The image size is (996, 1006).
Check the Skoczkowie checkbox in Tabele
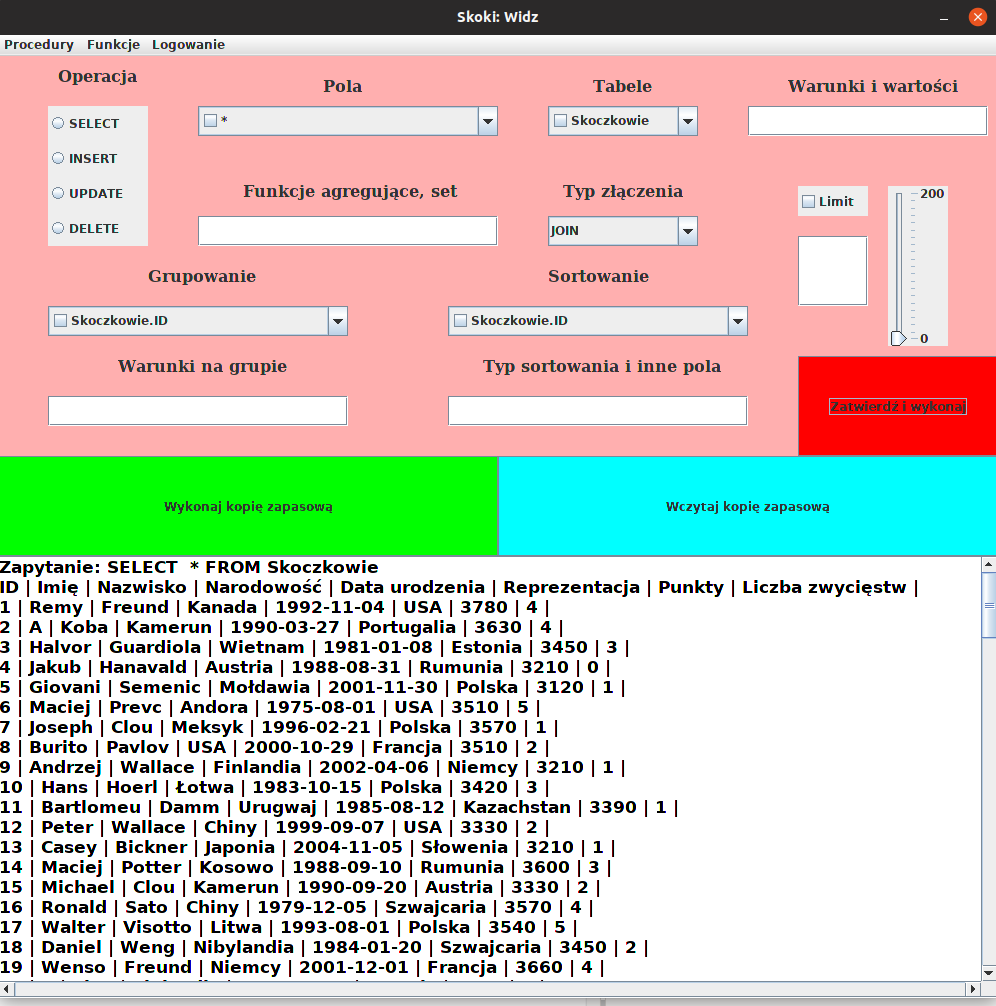point(560,120)
